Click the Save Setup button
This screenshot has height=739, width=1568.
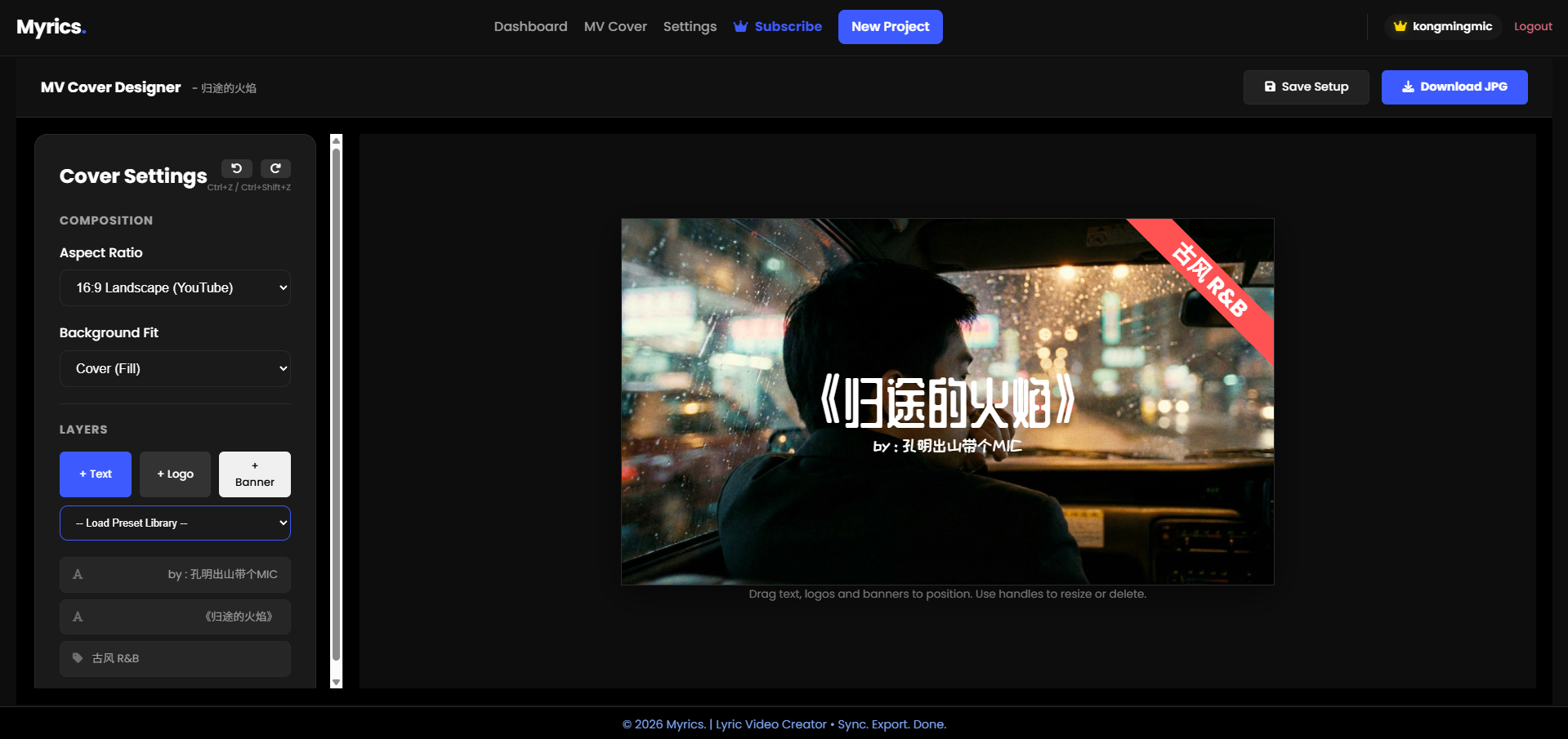coord(1306,87)
